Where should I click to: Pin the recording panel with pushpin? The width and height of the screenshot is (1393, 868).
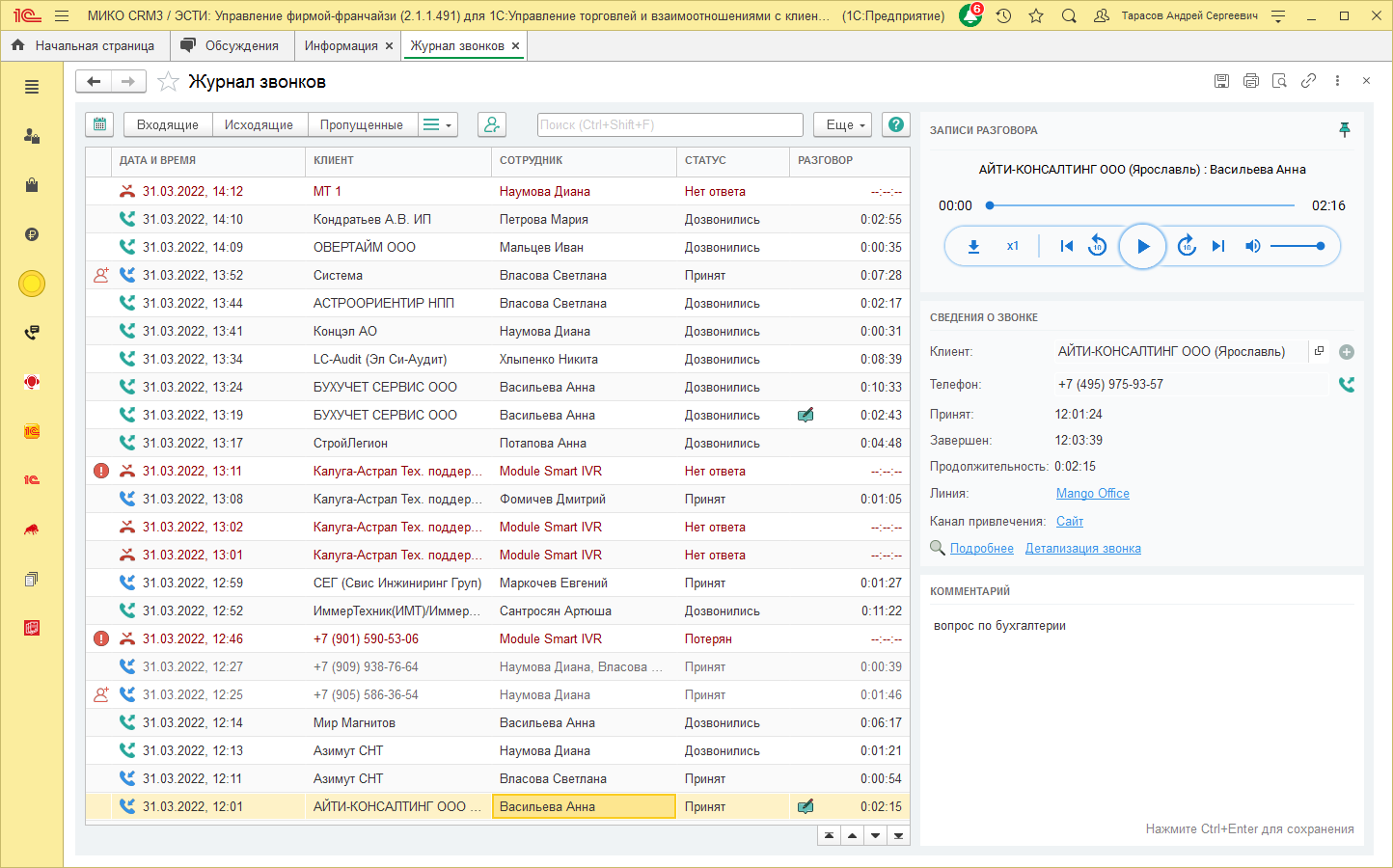[x=1345, y=130]
